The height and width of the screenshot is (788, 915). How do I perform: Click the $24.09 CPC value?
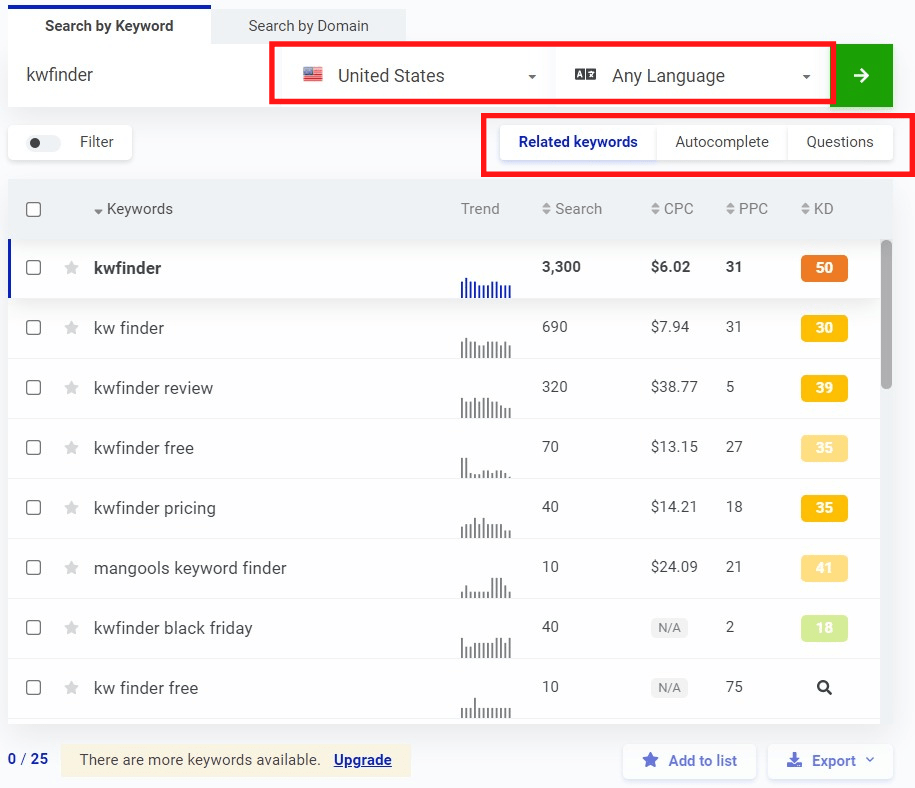pos(674,567)
